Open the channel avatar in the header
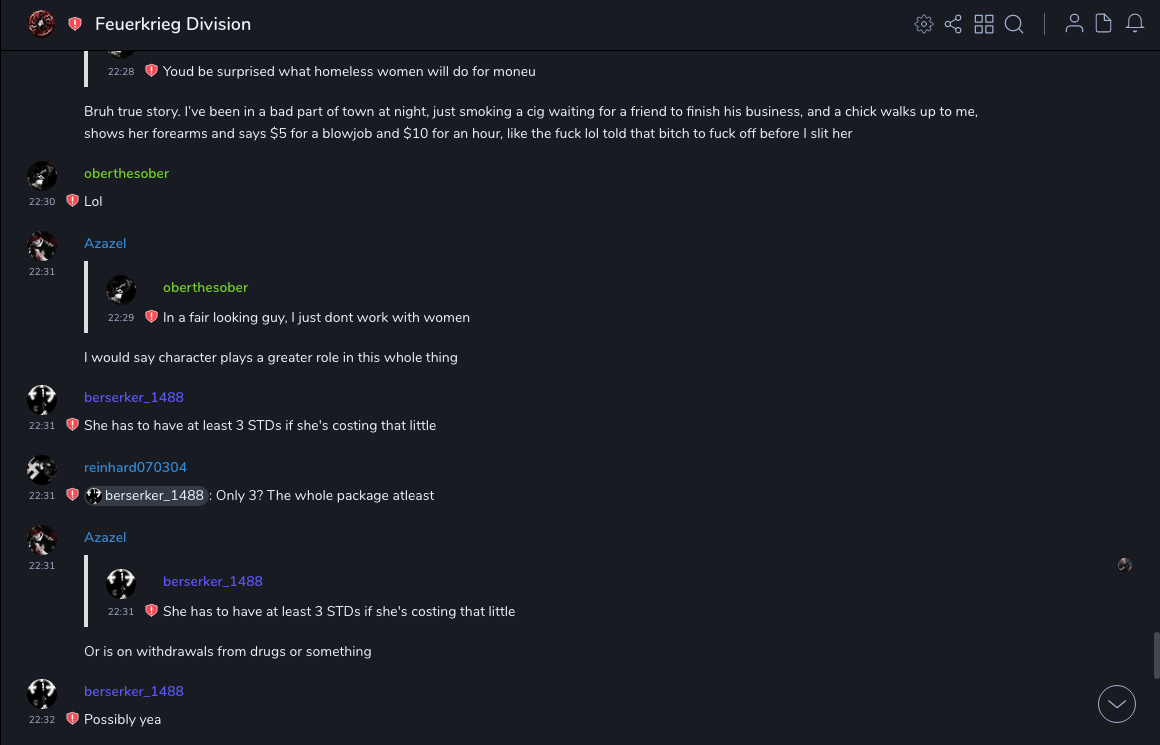Viewport: 1160px width, 745px height. pos(41,24)
